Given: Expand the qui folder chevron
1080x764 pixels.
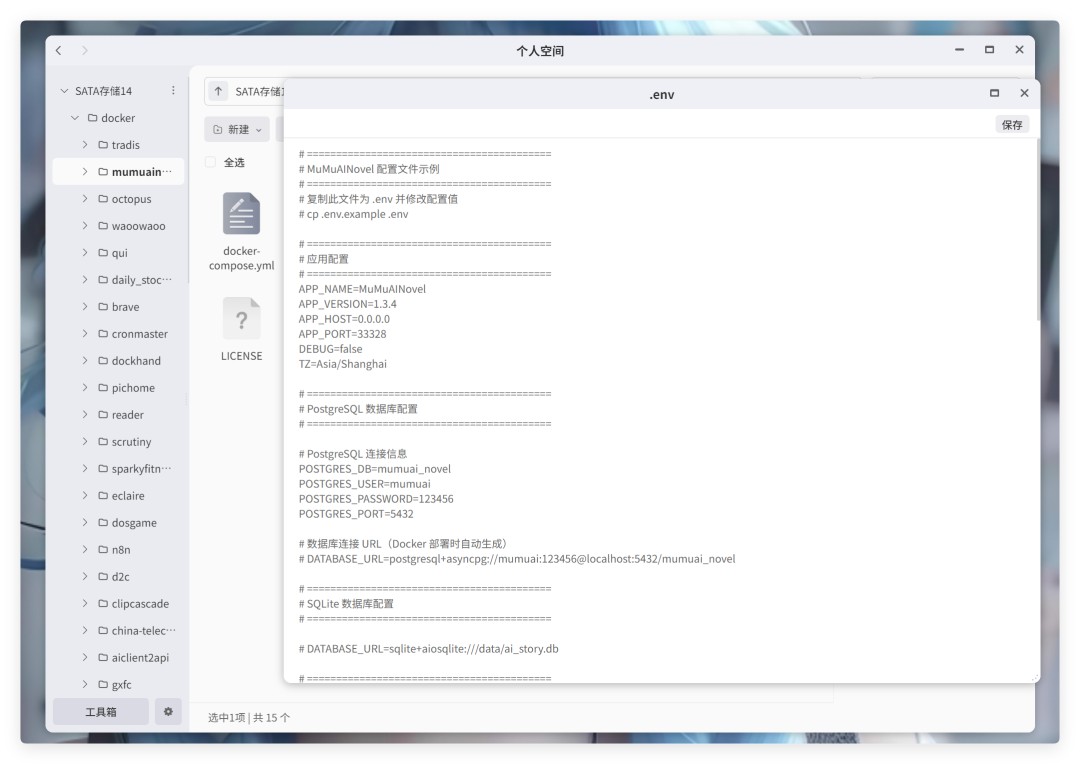Looking at the screenshot, I should pyautogui.click(x=85, y=252).
